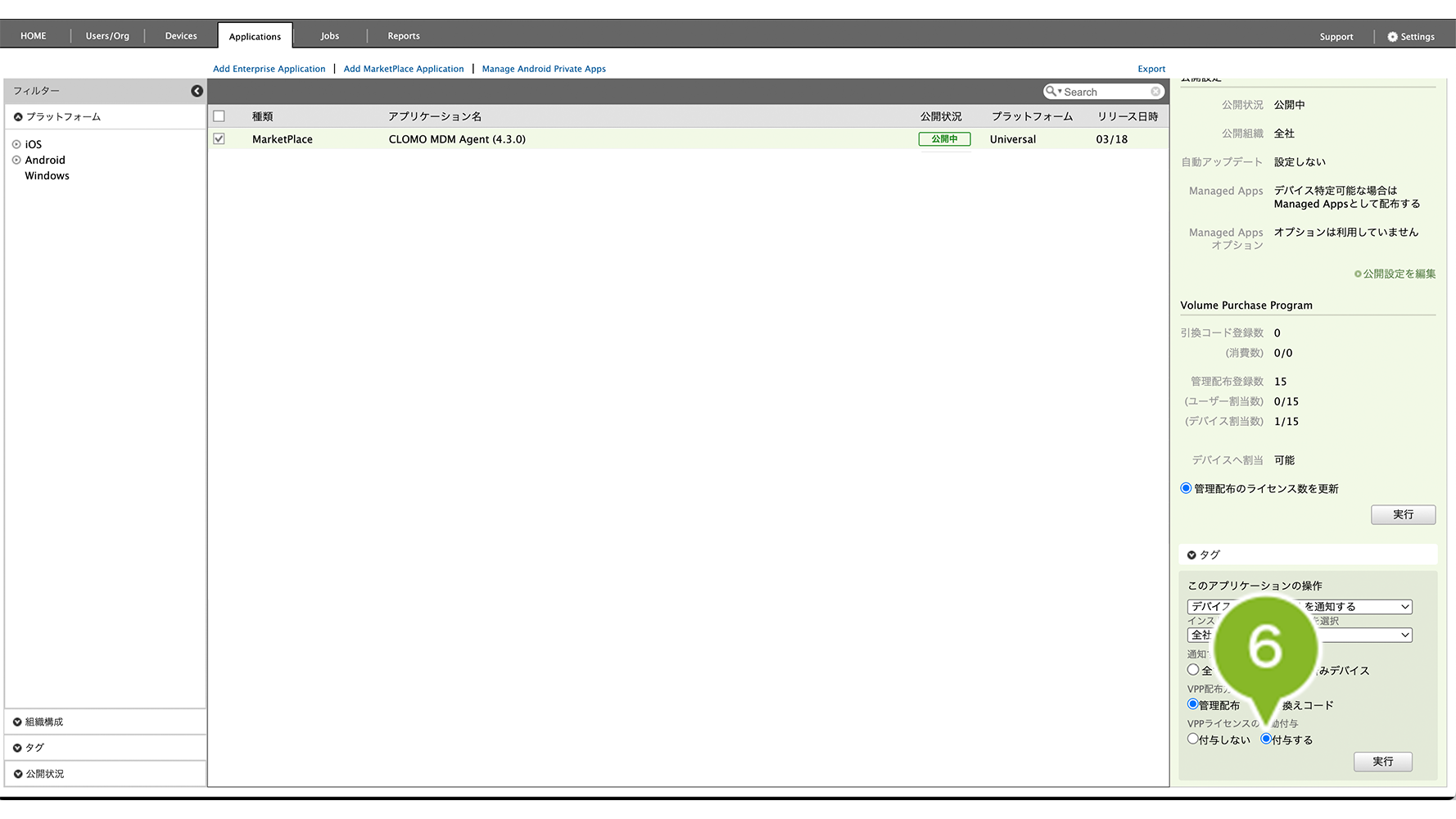Select the 付与する radio button

pos(1266,739)
